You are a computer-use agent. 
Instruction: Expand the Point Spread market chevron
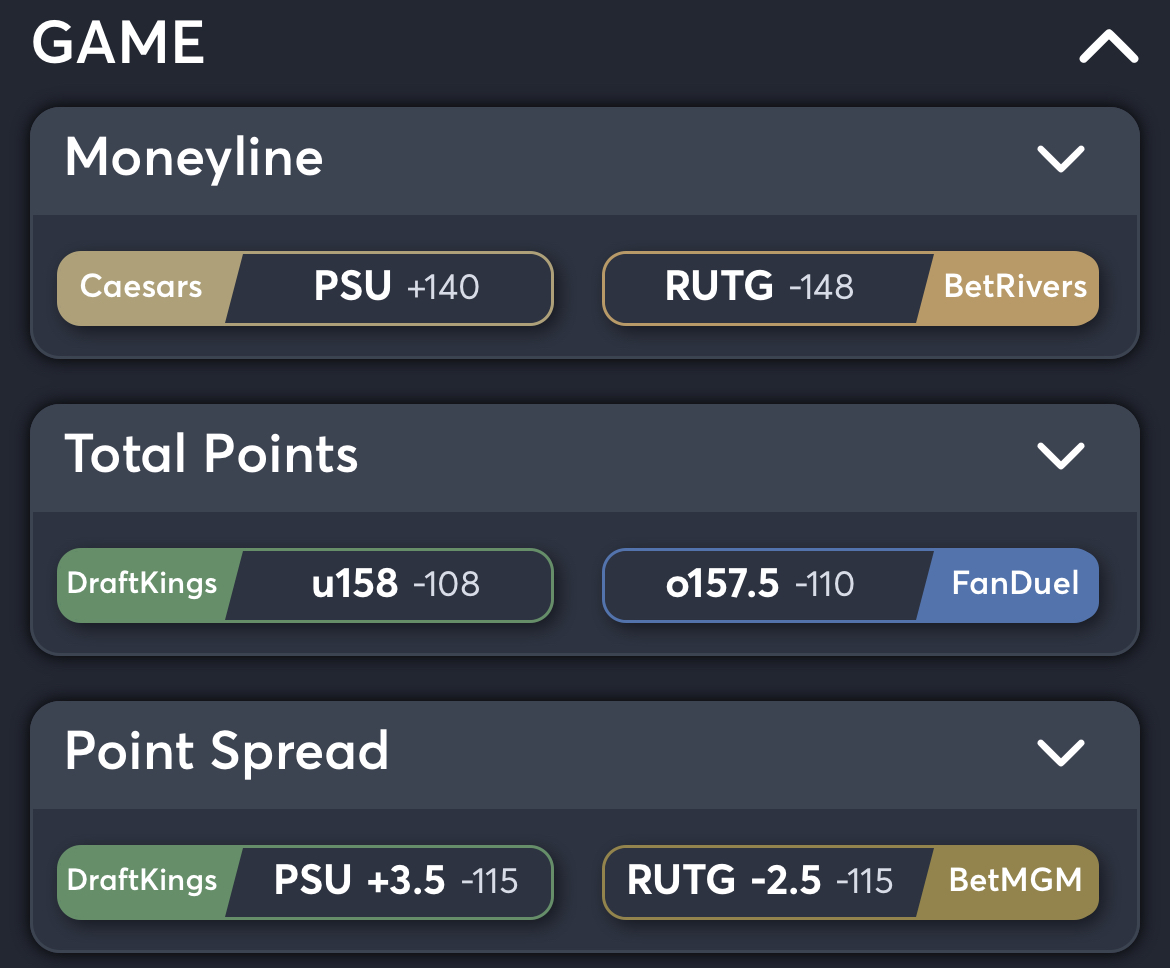(1063, 753)
